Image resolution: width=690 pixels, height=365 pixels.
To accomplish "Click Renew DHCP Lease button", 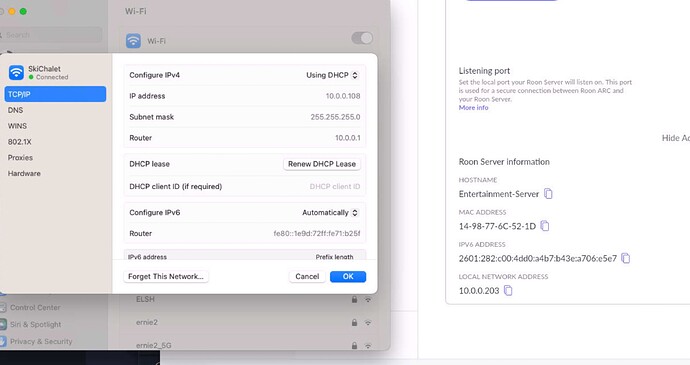I will [x=322, y=164].
